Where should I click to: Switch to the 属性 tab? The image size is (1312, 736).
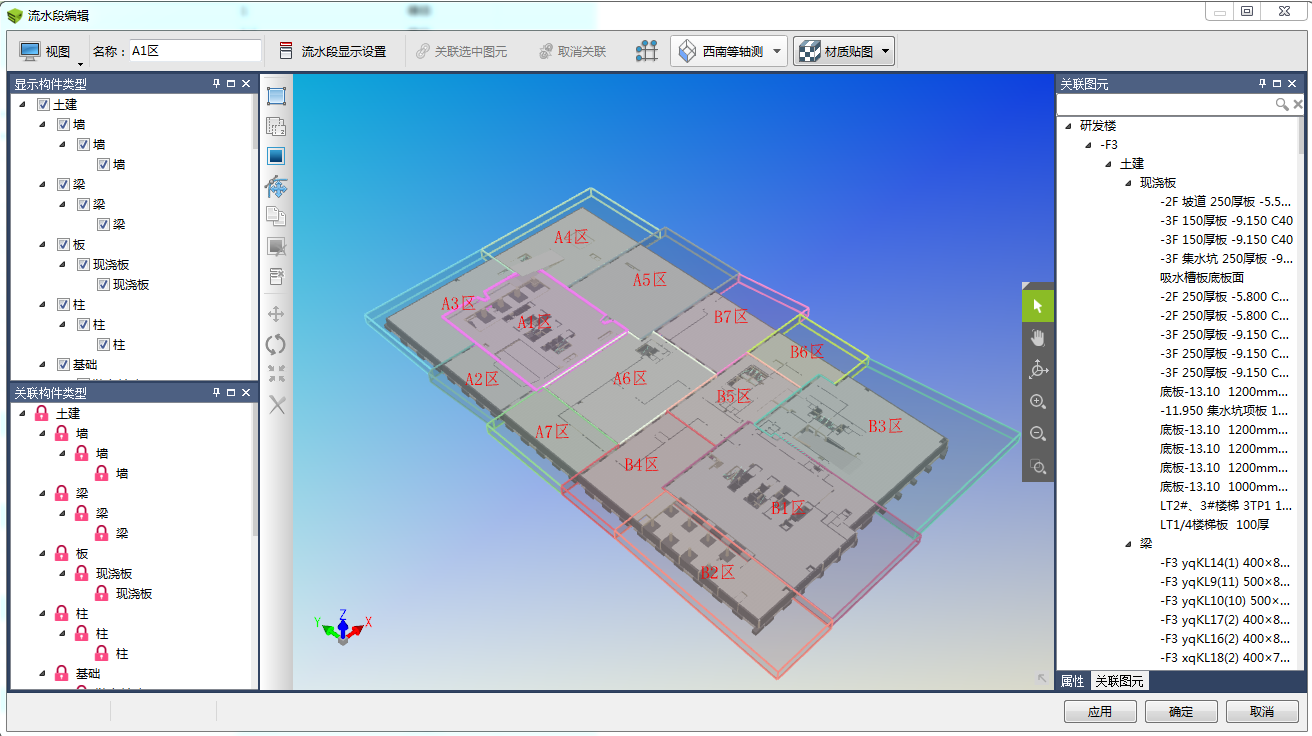coord(1073,681)
